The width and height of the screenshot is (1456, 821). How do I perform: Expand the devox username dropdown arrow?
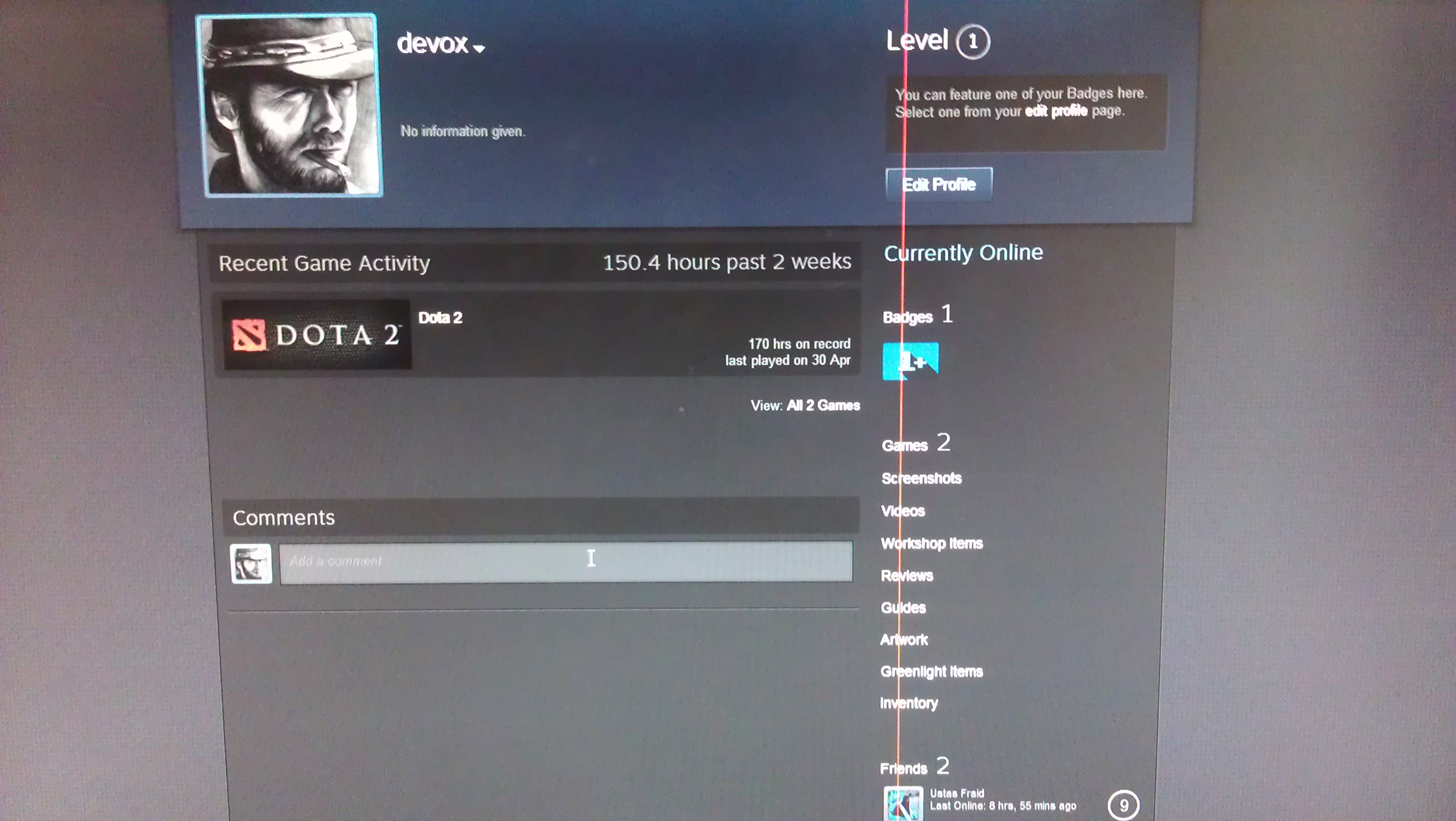[479, 49]
